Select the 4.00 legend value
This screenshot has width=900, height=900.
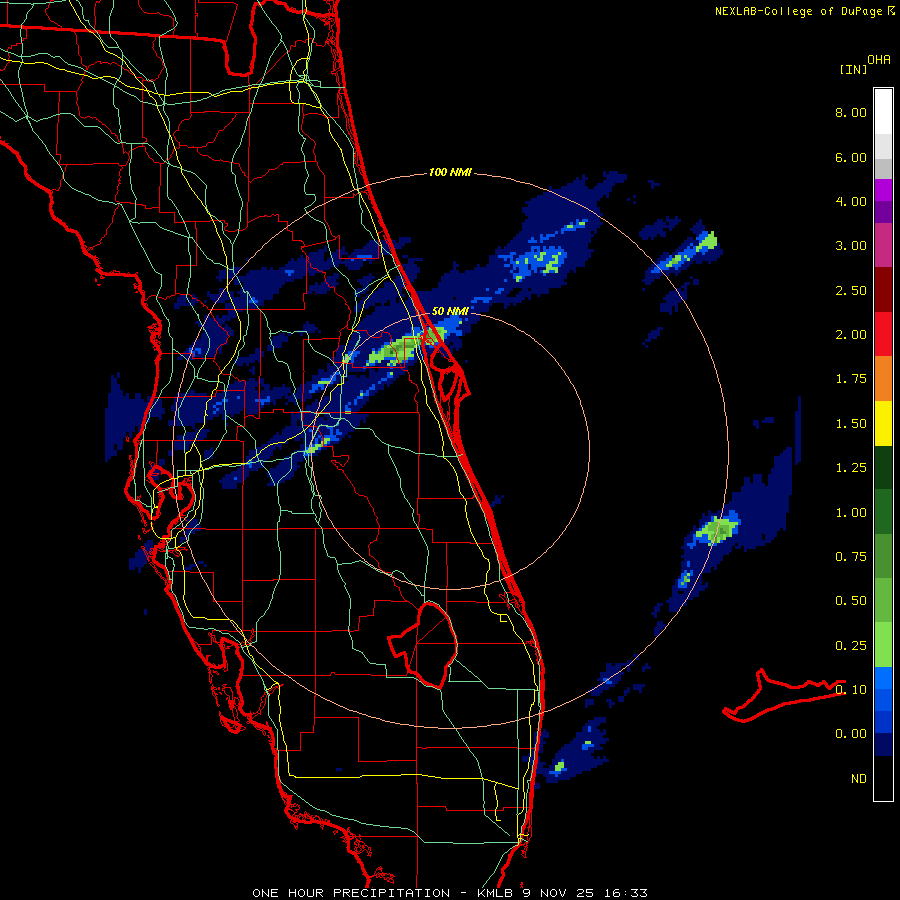coord(851,201)
